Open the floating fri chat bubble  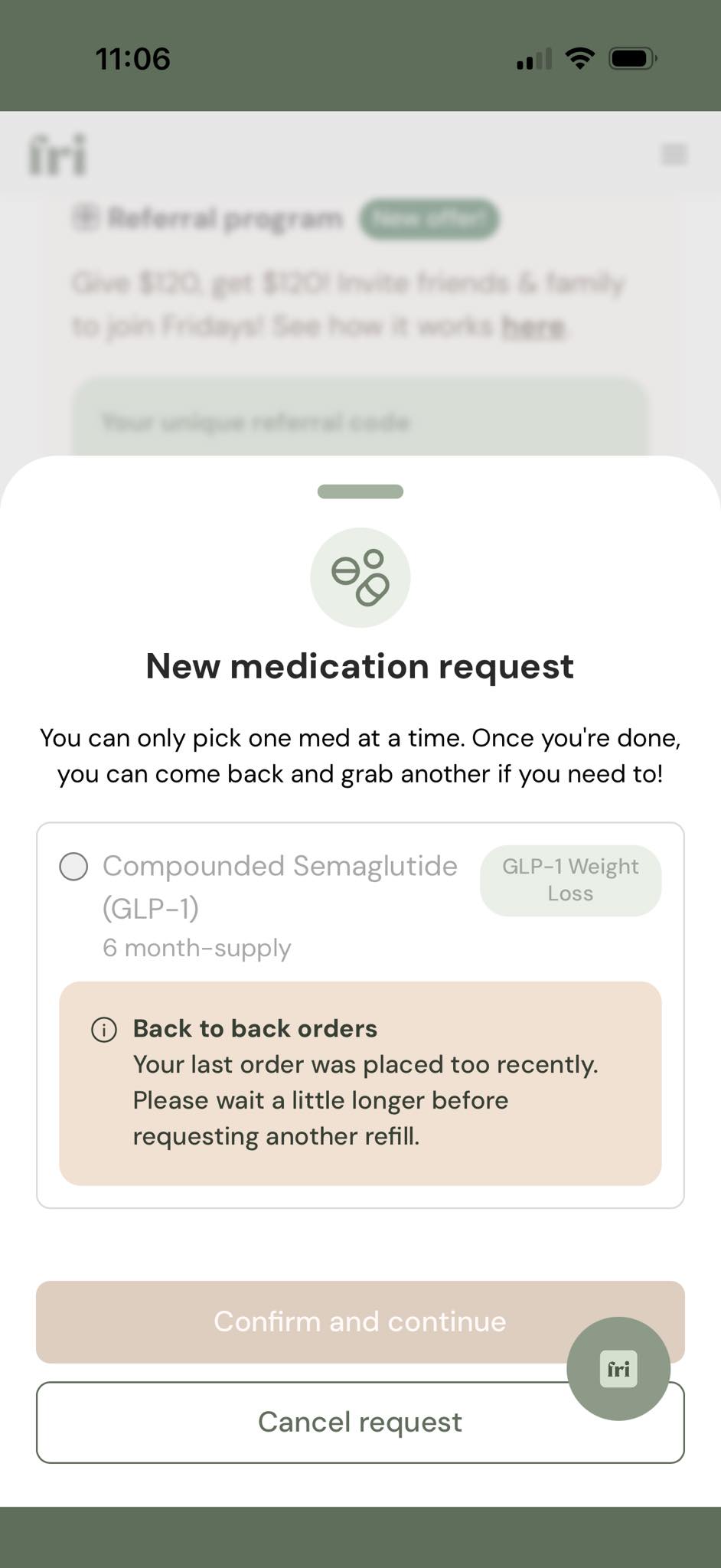click(618, 1368)
